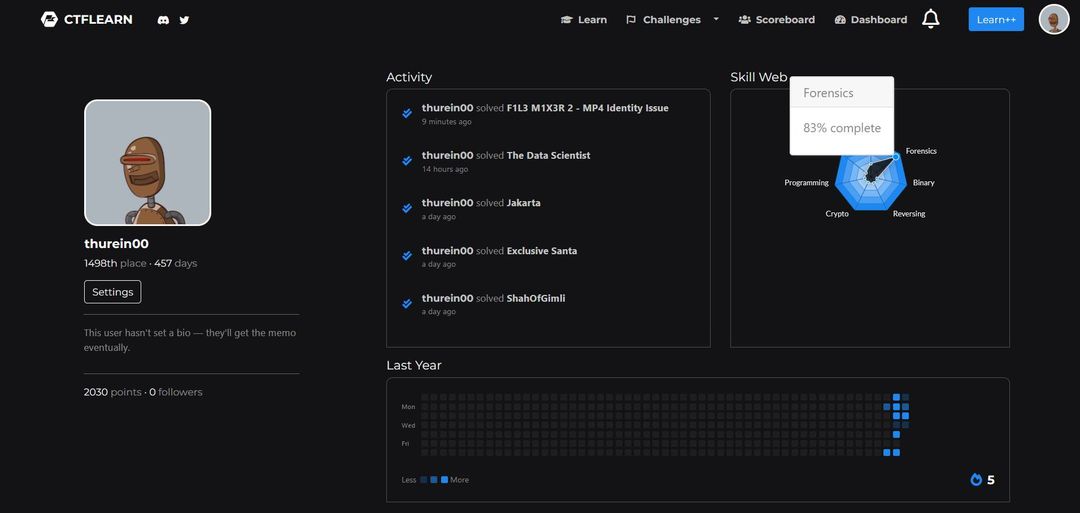Click the darkest legend square near Less

(424, 479)
